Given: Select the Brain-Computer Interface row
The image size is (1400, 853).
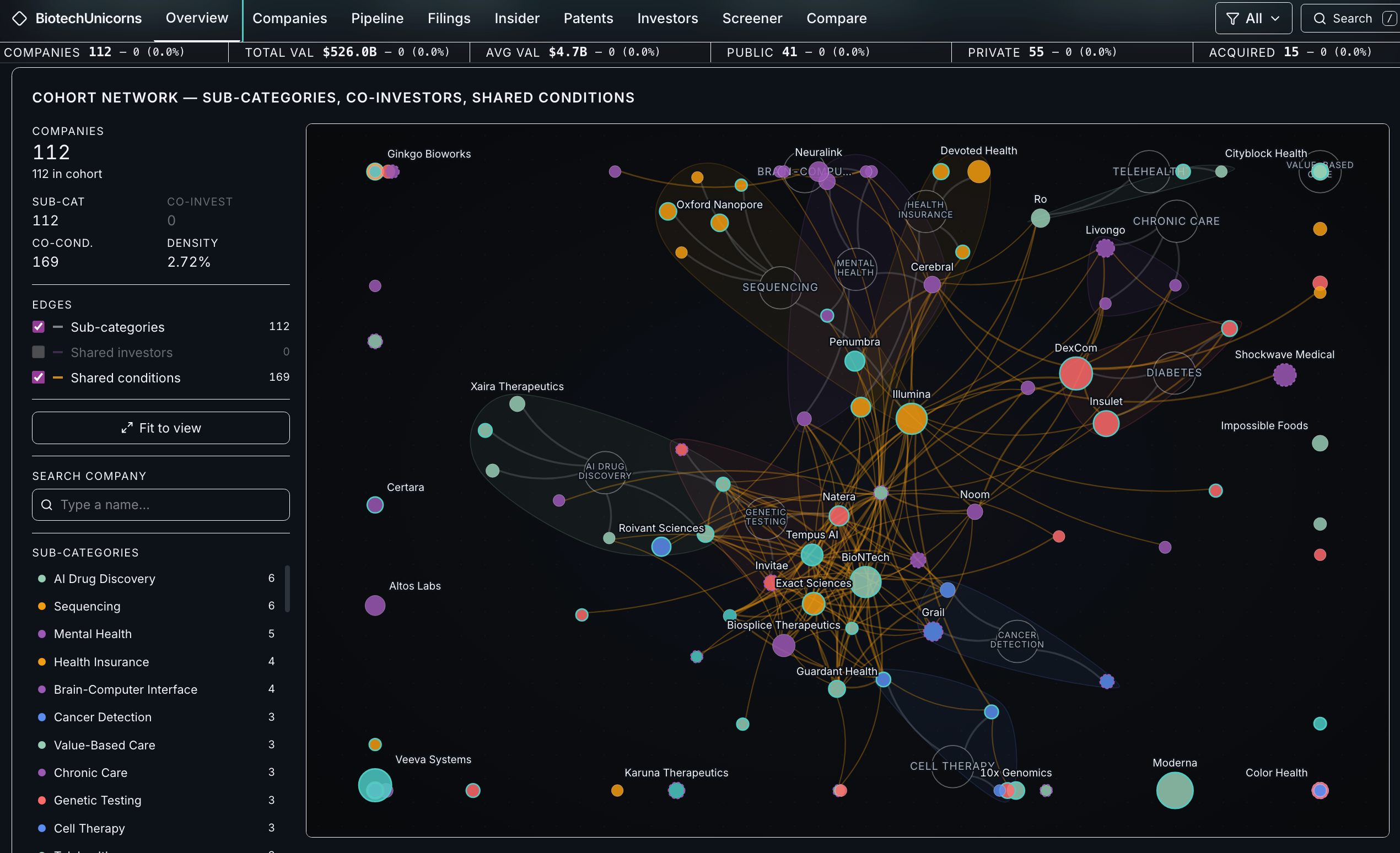Looking at the screenshot, I should [156, 689].
